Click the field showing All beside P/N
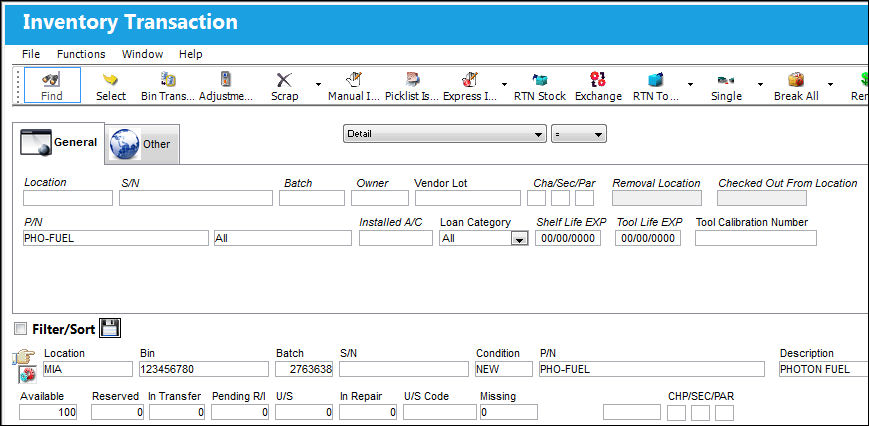 point(283,238)
